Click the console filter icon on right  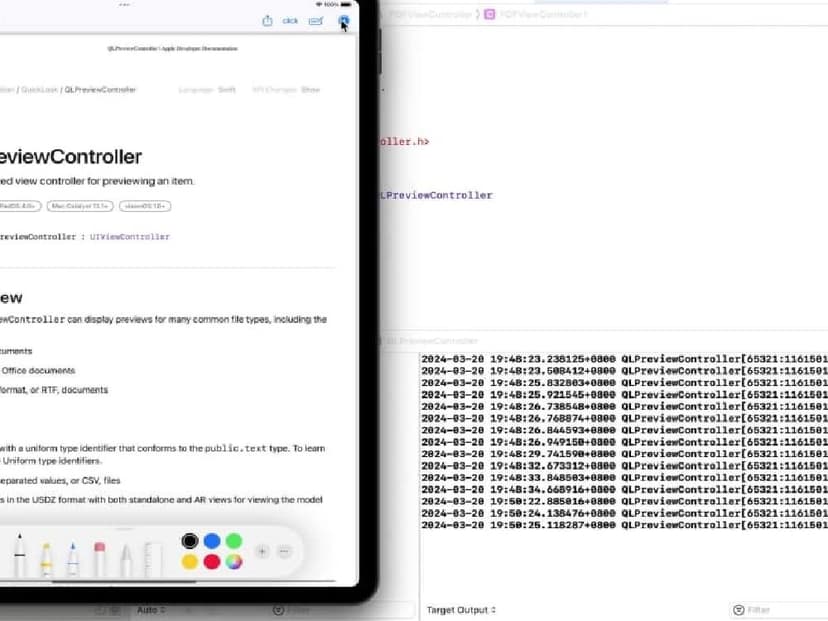(x=739, y=610)
